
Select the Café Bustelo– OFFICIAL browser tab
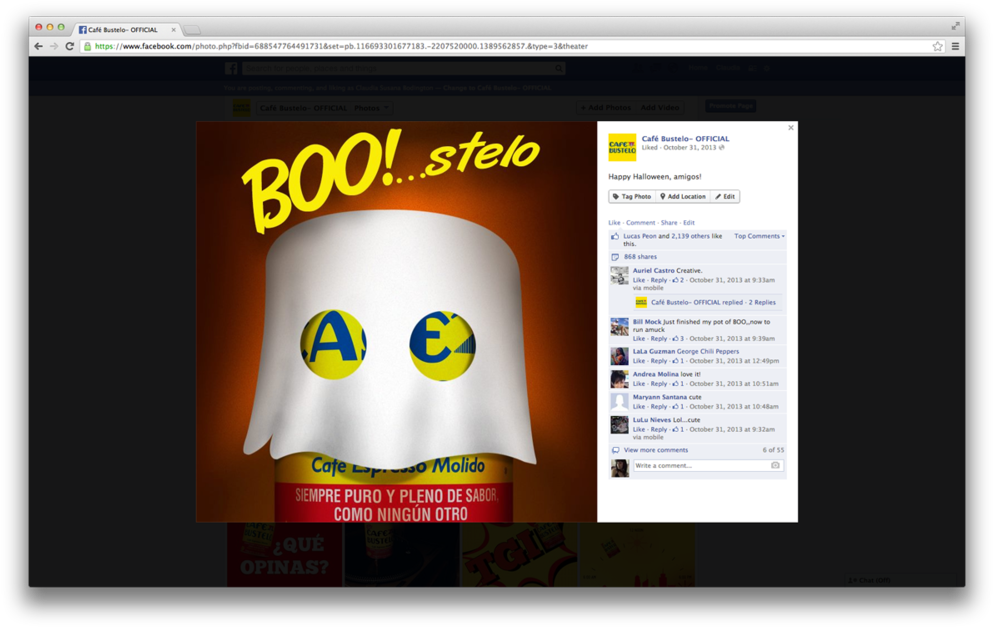(x=125, y=30)
